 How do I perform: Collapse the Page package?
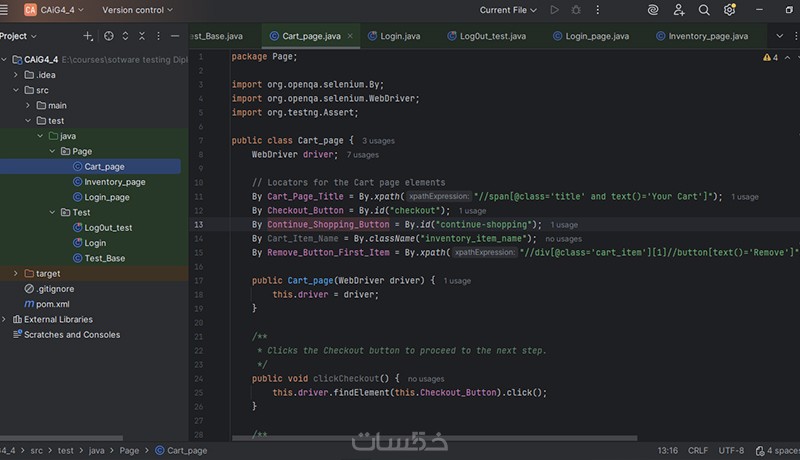[53, 151]
